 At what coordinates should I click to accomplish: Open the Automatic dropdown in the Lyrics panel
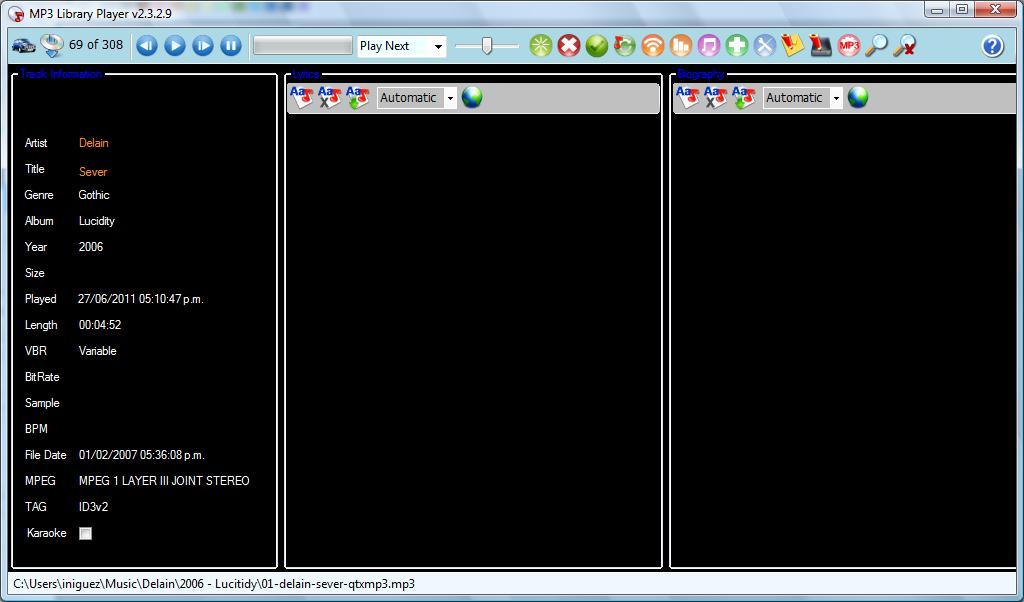414,97
